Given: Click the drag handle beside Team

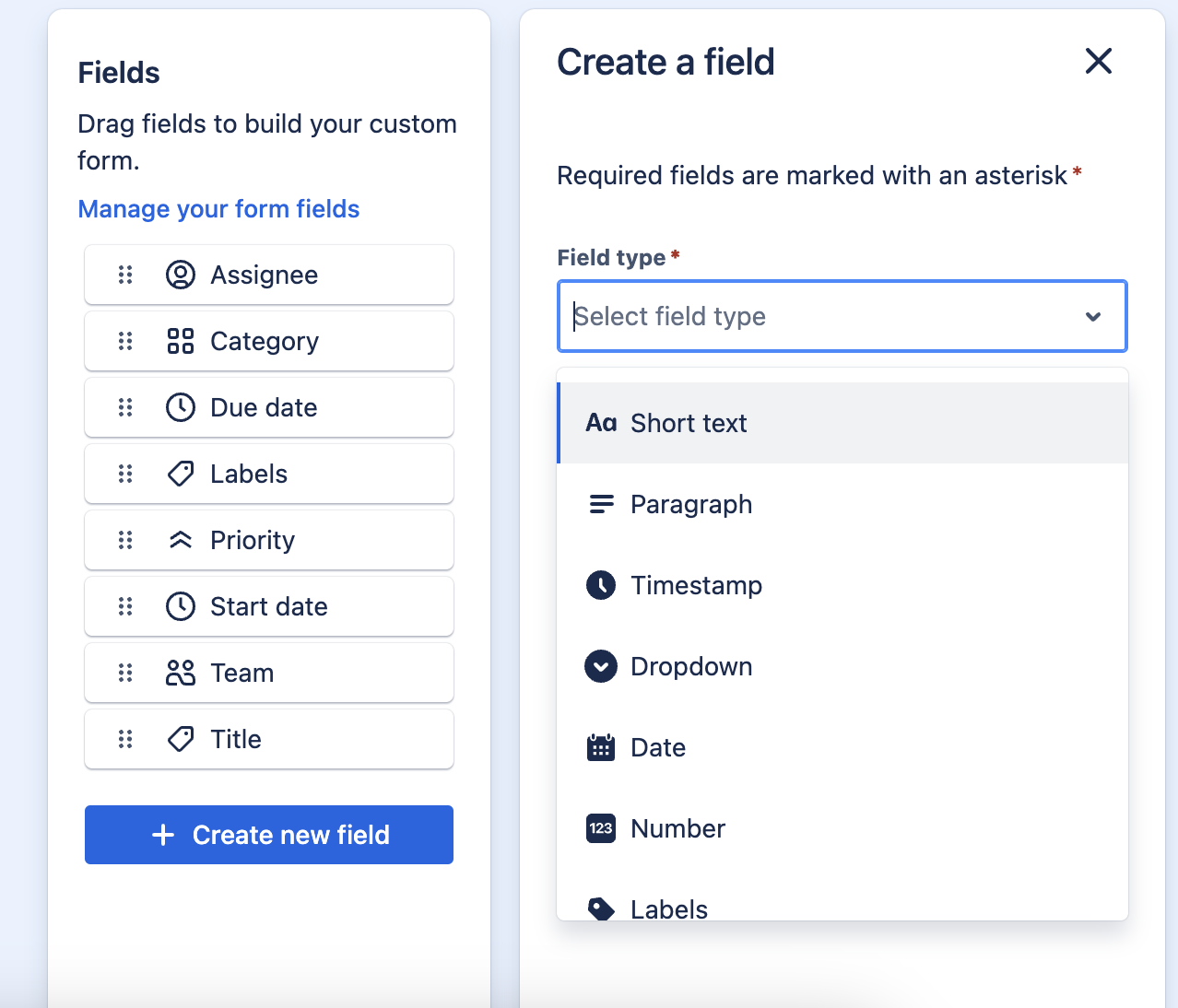Looking at the screenshot, I should [125, 673].
